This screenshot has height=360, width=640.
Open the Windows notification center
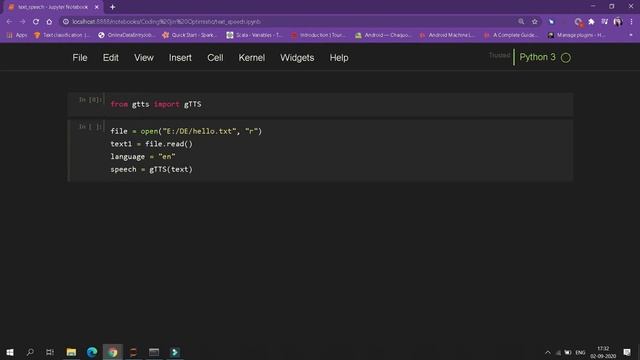[x=627, y=352]
